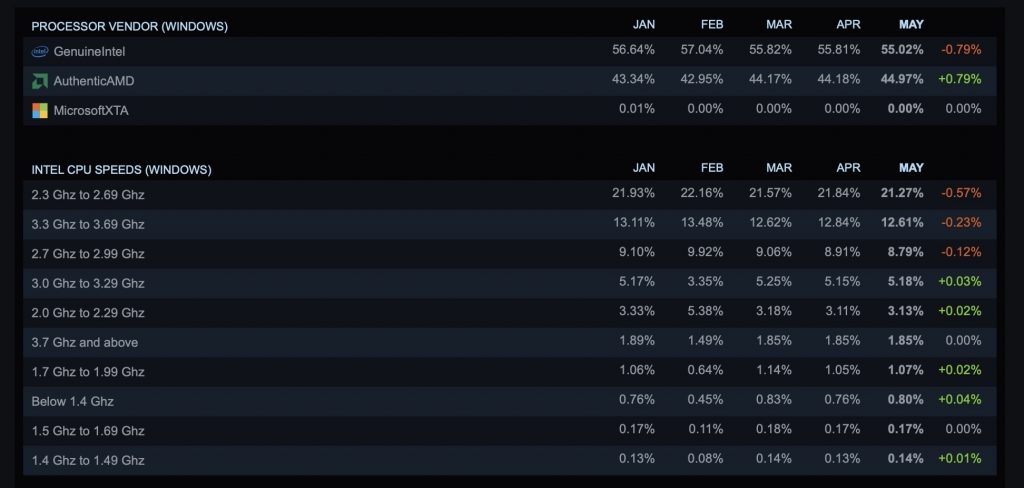
Task: Click GenuineIntel's -0.79% change value
Action: pos(961,50)
